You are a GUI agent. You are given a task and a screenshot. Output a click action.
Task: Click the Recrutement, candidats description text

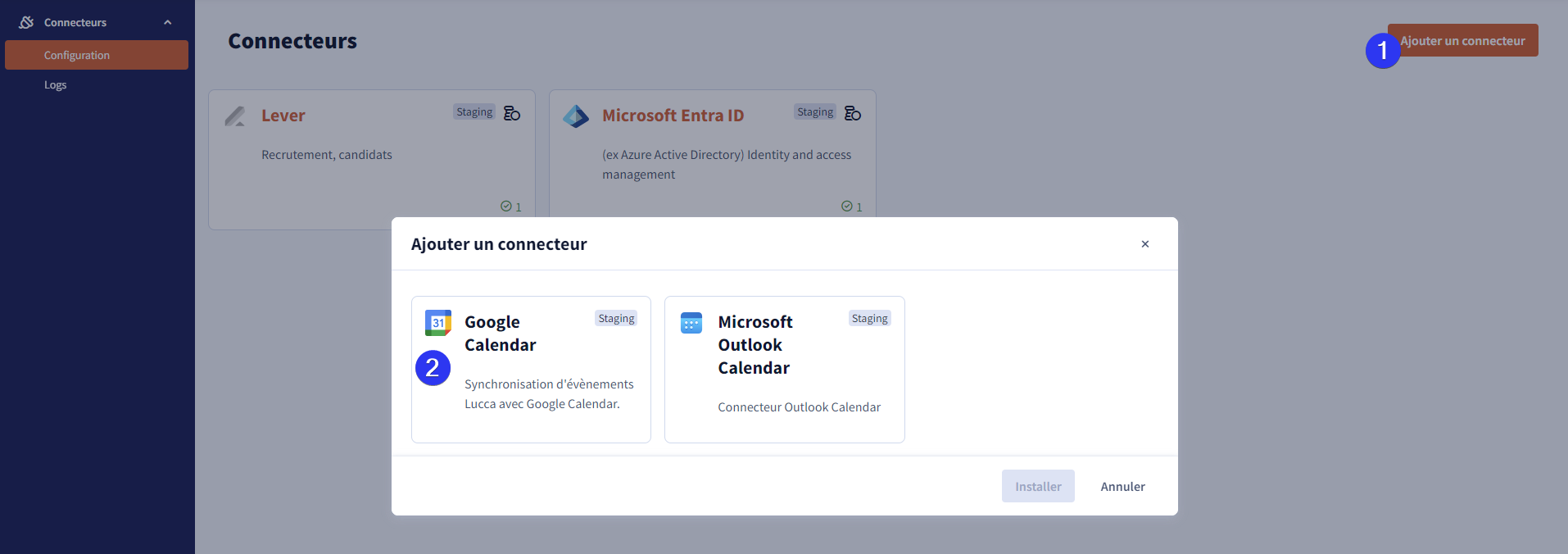pyautogui.click(x=327, y=155)
